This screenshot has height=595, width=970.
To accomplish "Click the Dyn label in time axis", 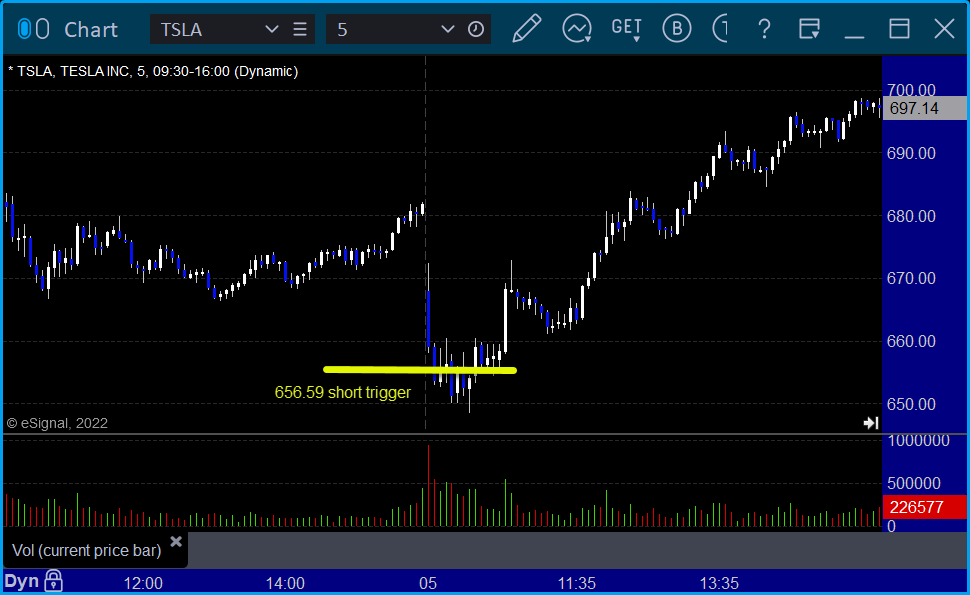I will point(22,581).
